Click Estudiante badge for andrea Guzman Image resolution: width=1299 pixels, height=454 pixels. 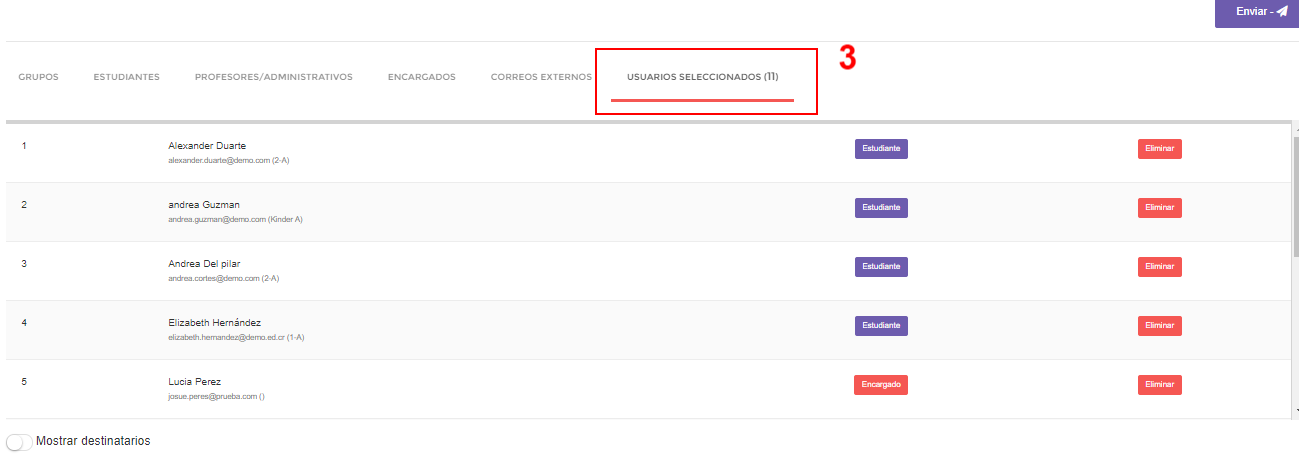coord(881,208)
